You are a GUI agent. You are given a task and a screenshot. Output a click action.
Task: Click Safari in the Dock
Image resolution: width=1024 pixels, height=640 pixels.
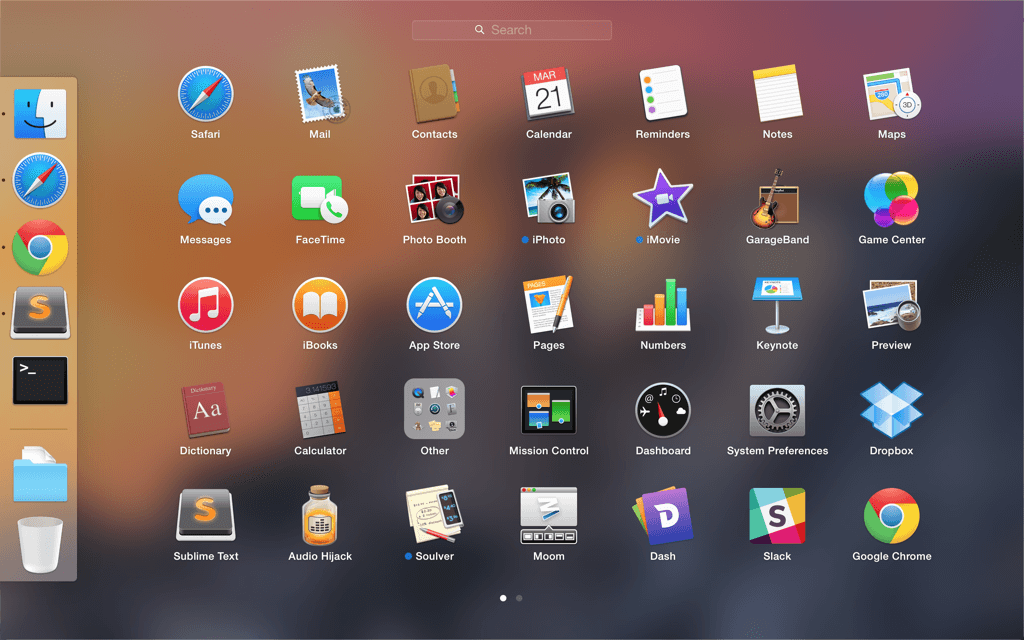tap(40, 180)
